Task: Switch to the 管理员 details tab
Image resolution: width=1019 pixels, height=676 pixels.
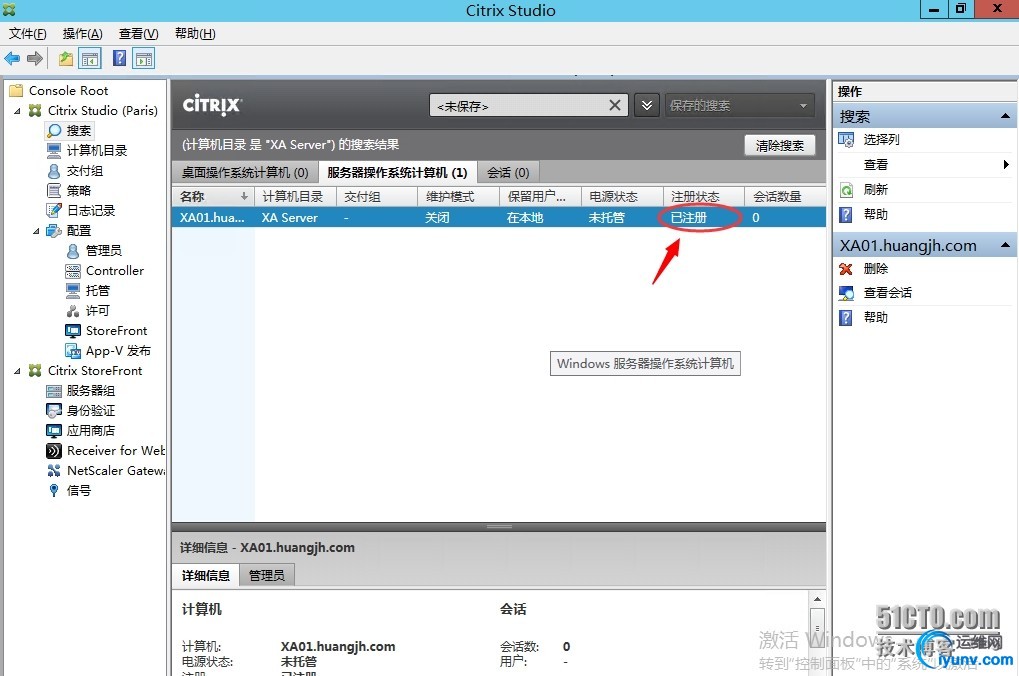Action: (266, 575)
